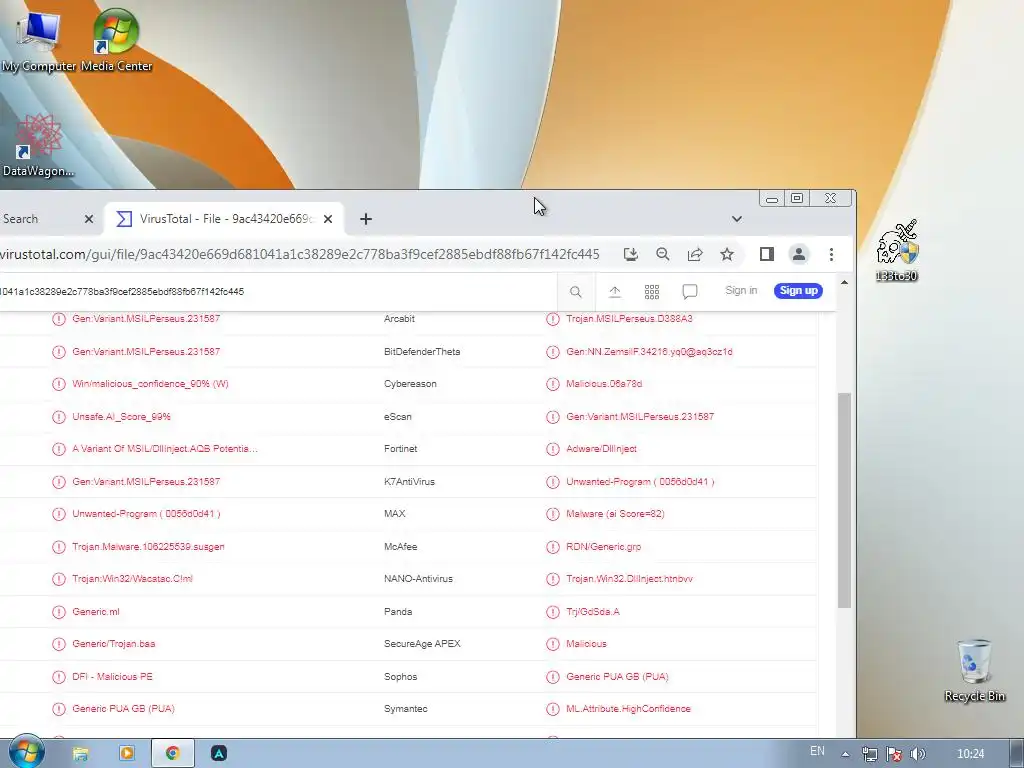The image size is (1024, 768).
Task: Click the Chrome taskbar icon
Action: click(172, 754)
